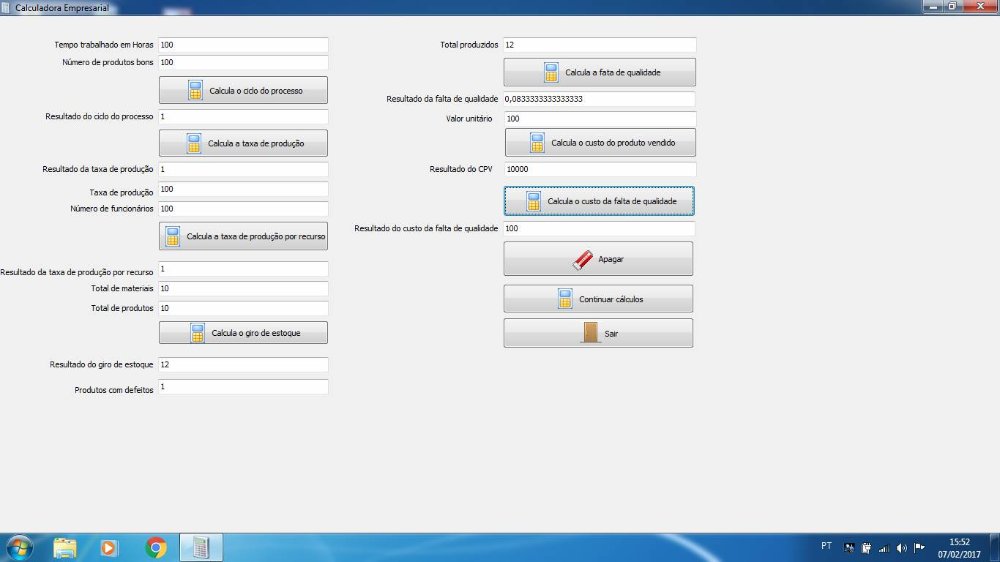
Task: Click the eraser icon on the Apagar button
Action: (x=583, y=259)
